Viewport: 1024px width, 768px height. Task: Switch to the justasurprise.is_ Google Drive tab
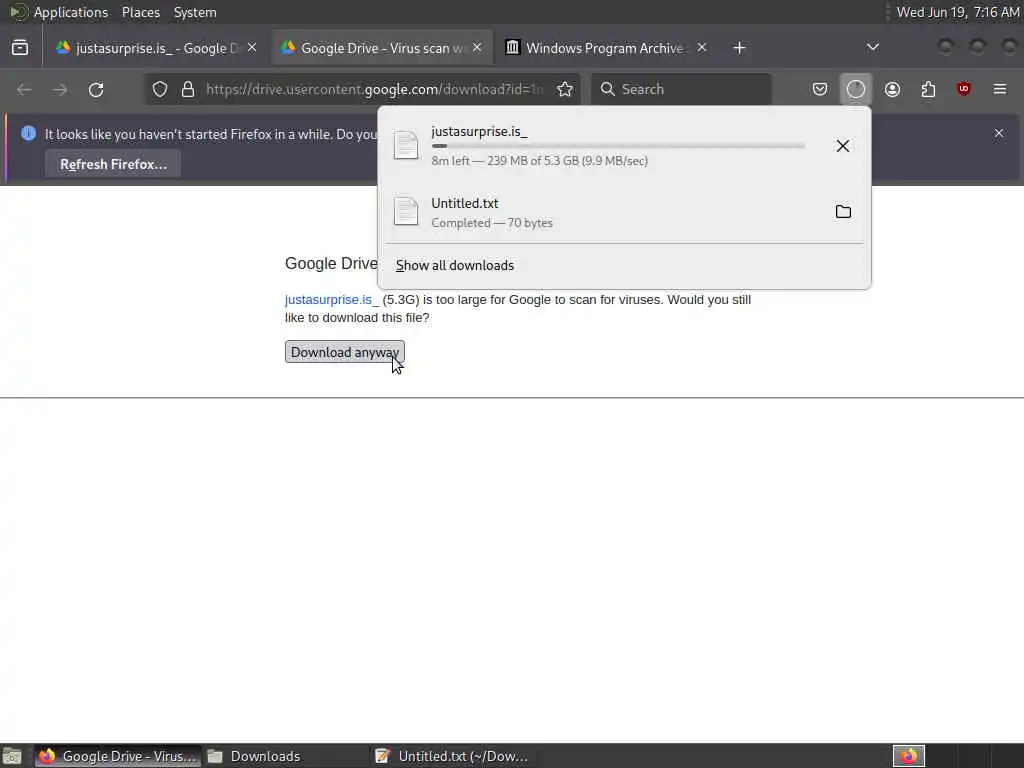tap(157, 48)
